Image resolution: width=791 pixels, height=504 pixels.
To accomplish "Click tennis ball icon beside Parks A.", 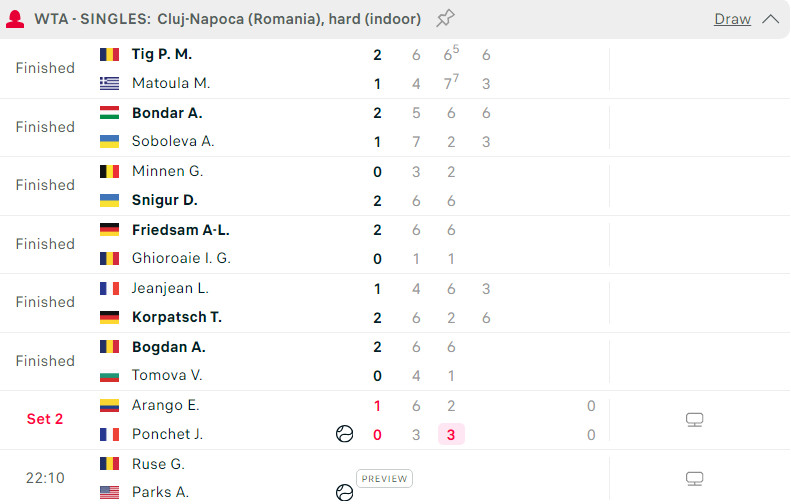I will pyautogui.click(x=345, y=492).
